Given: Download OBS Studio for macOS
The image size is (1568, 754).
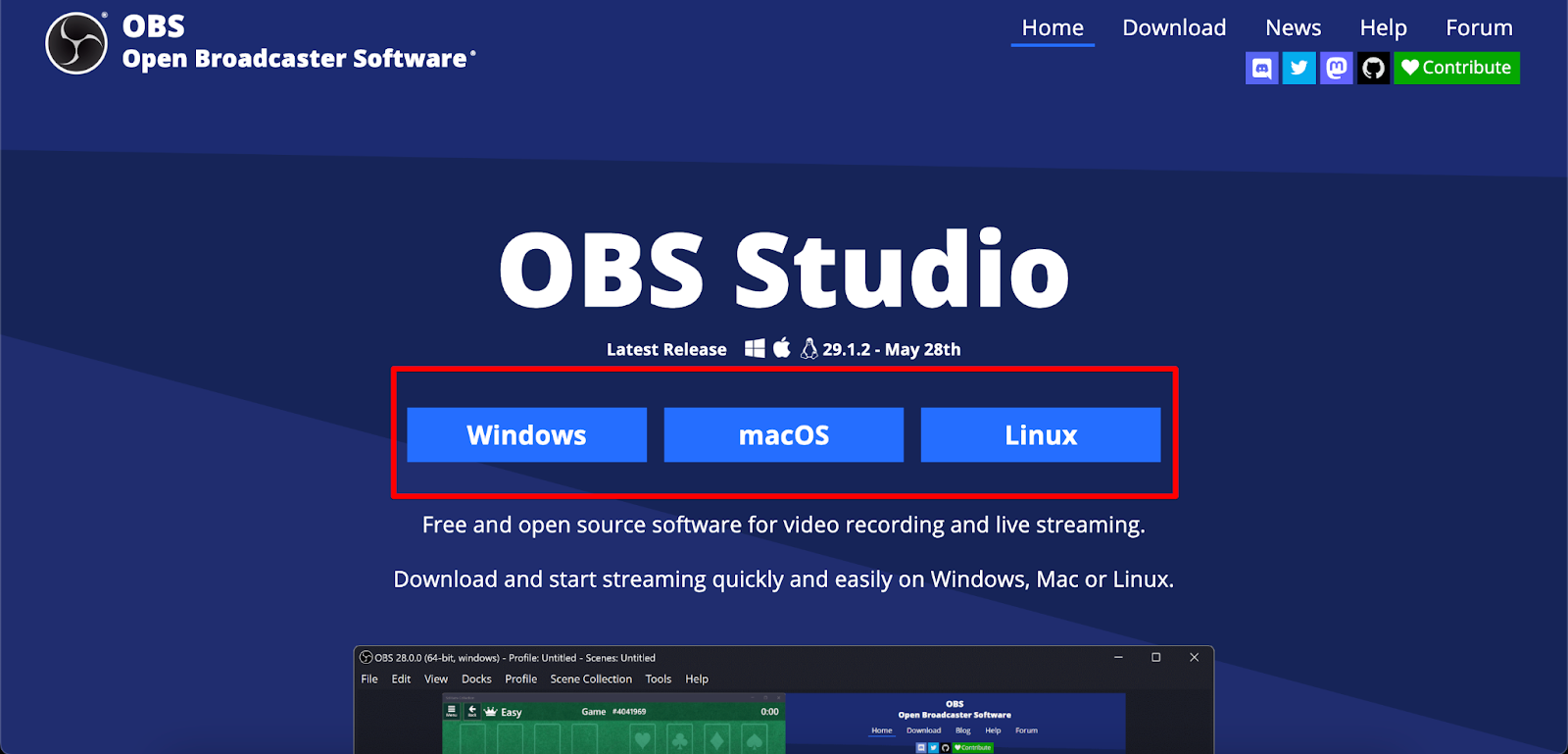Looking at the screenshot, I should (x=784, y=434).
